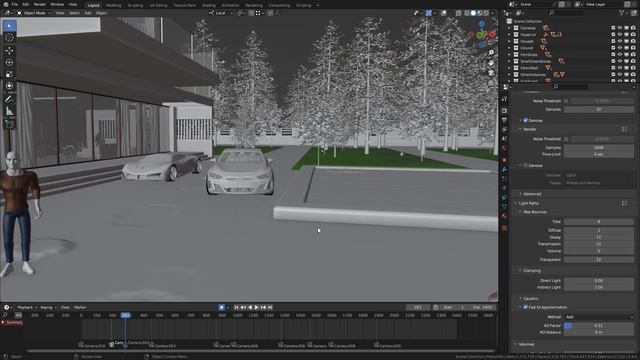Click the outliner search magnifier icon

(x=551, y=13)
